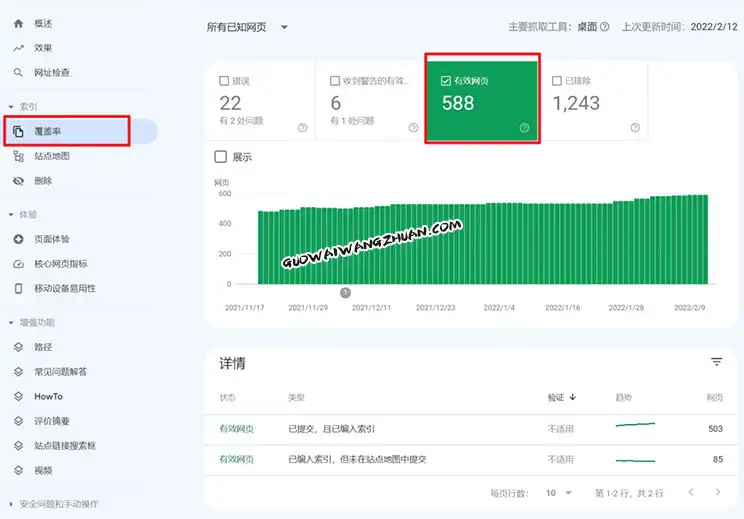Open the 视频 video report
Image resolution: width=744 pixels, height=519 pixels.
[43, 470]
